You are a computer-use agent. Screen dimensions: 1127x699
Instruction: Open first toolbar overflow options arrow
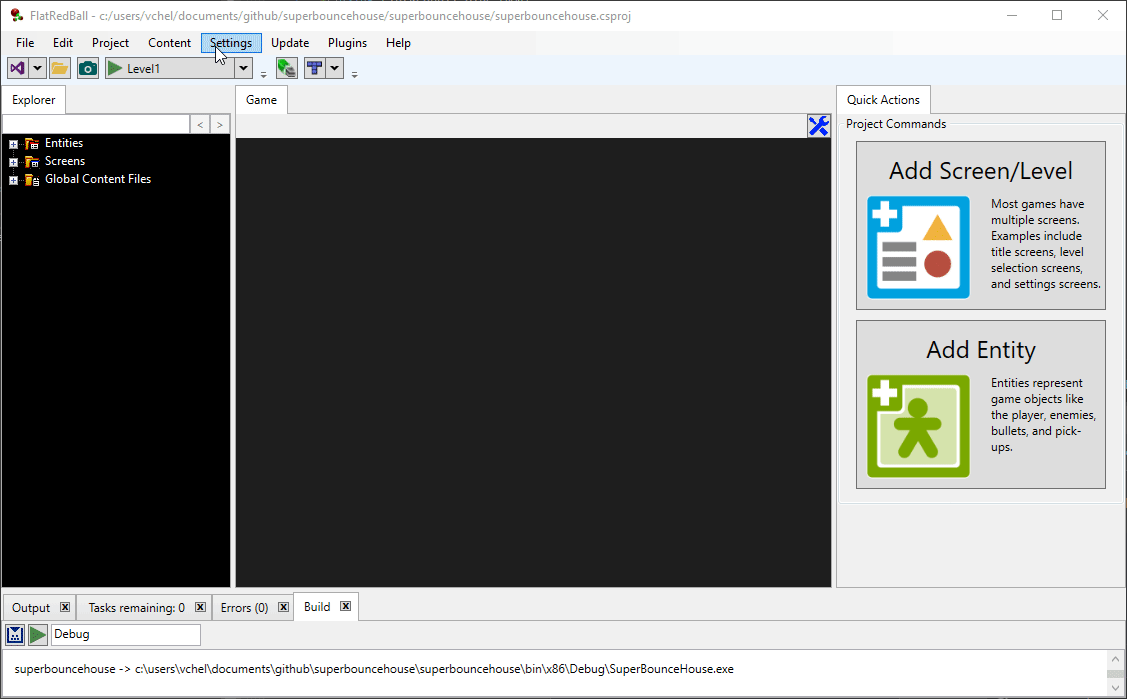click(263, 74)
